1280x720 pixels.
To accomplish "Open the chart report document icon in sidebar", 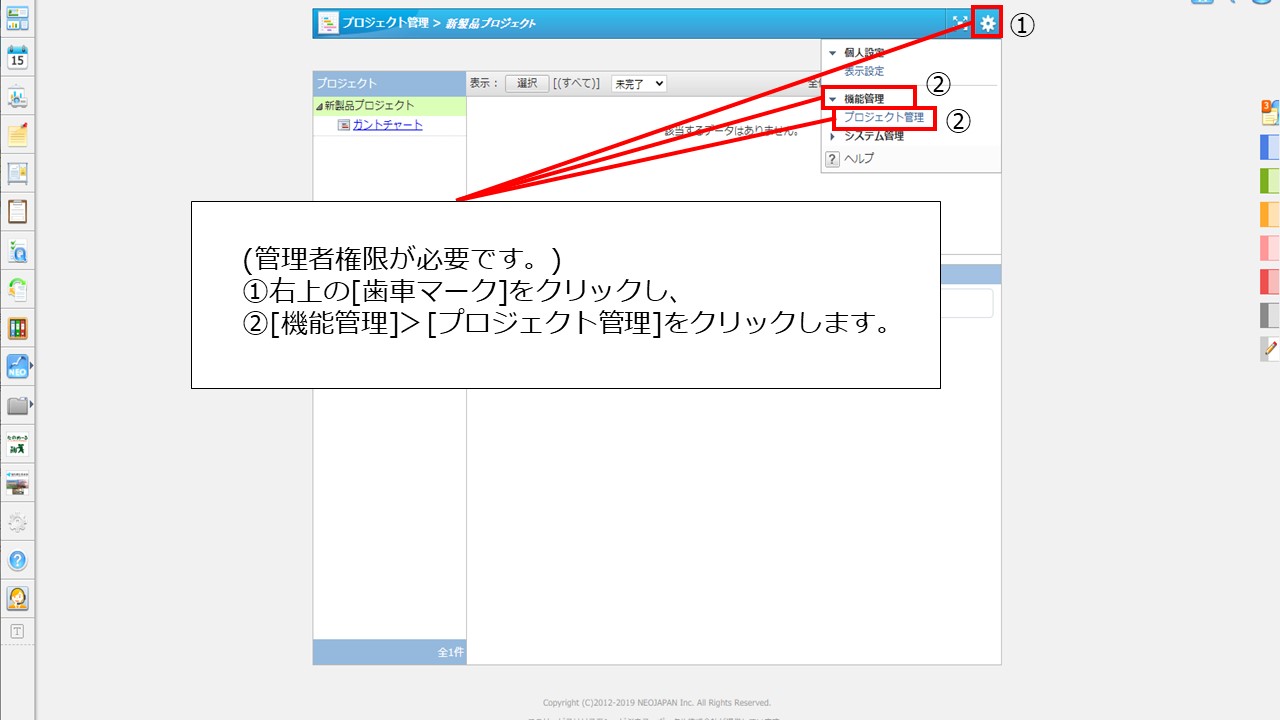I will click(x=17, y=97).
